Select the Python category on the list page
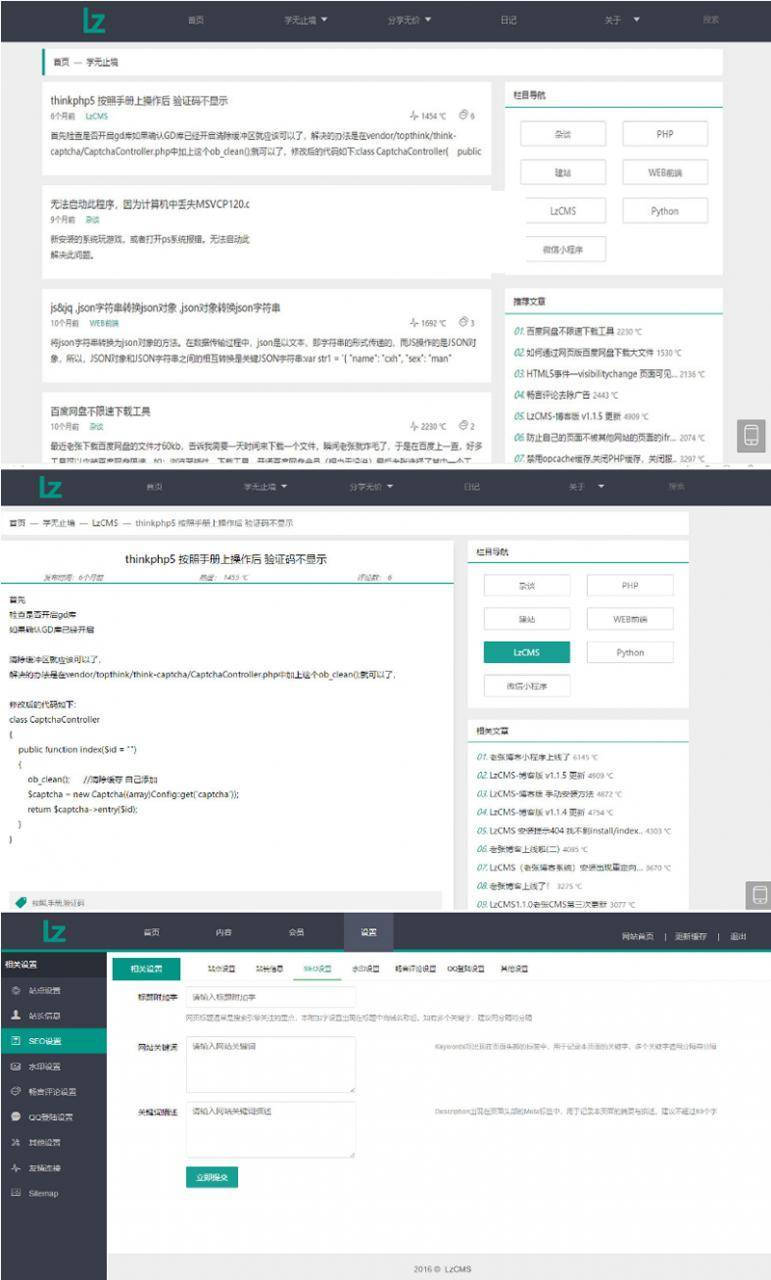The width and height of the screenshot is (771, 1280). coord(665,211)
